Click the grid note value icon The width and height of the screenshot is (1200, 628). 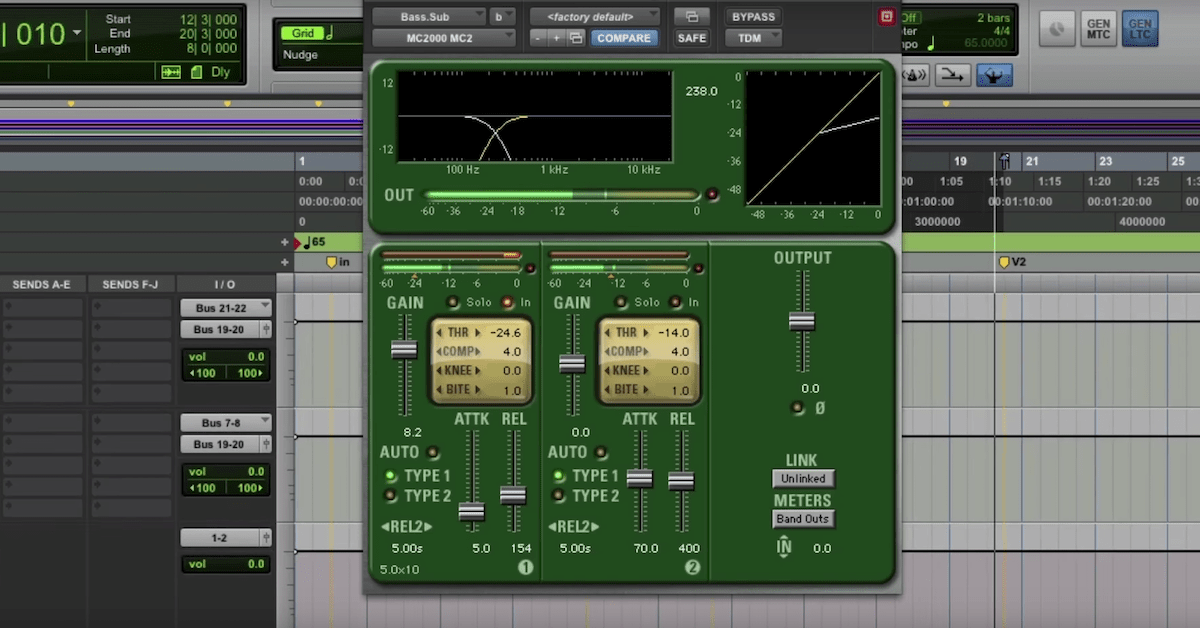tap(329, 33)
